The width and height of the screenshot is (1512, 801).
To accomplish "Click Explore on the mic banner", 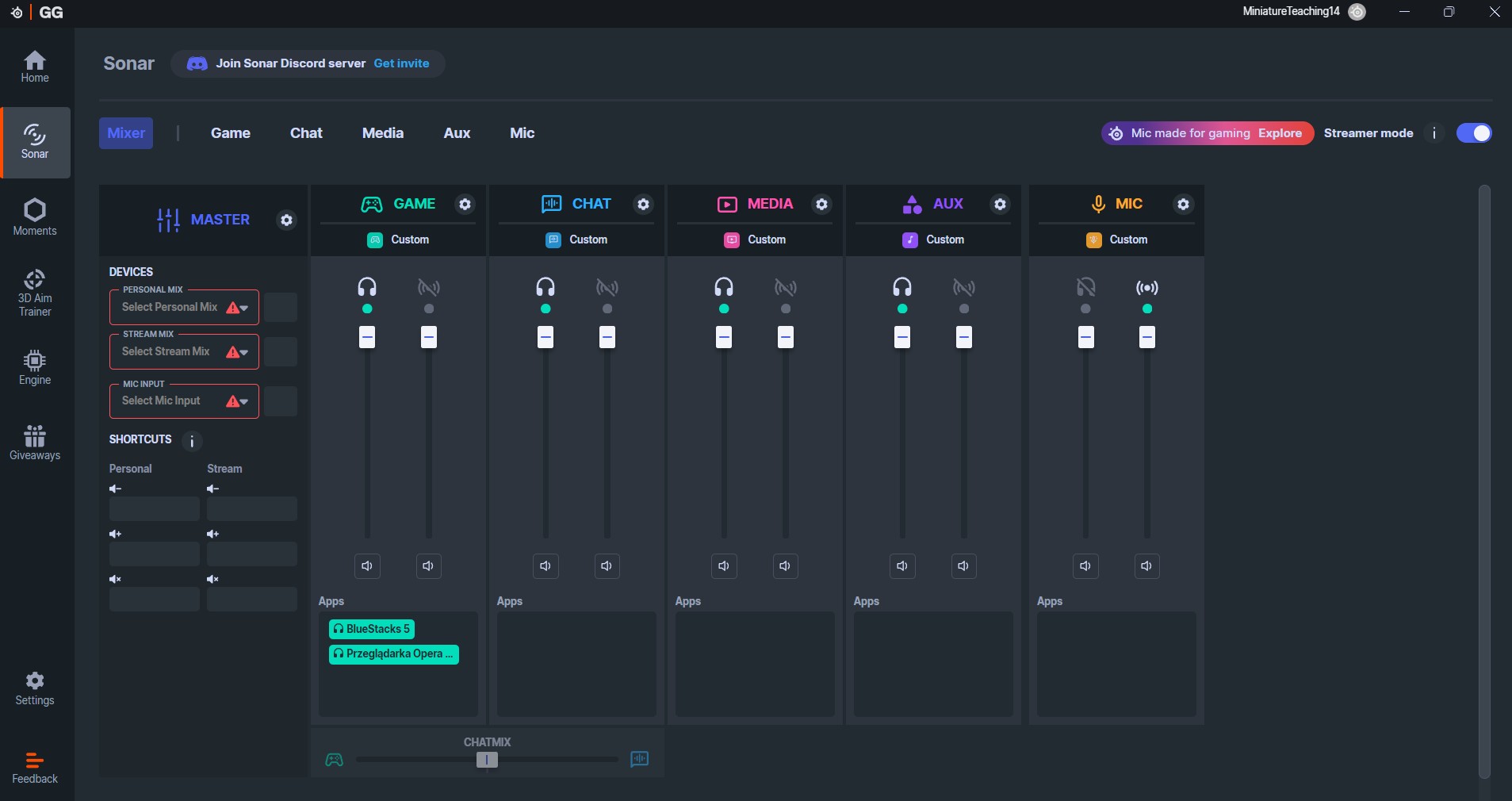I will tap(1280, 133).
